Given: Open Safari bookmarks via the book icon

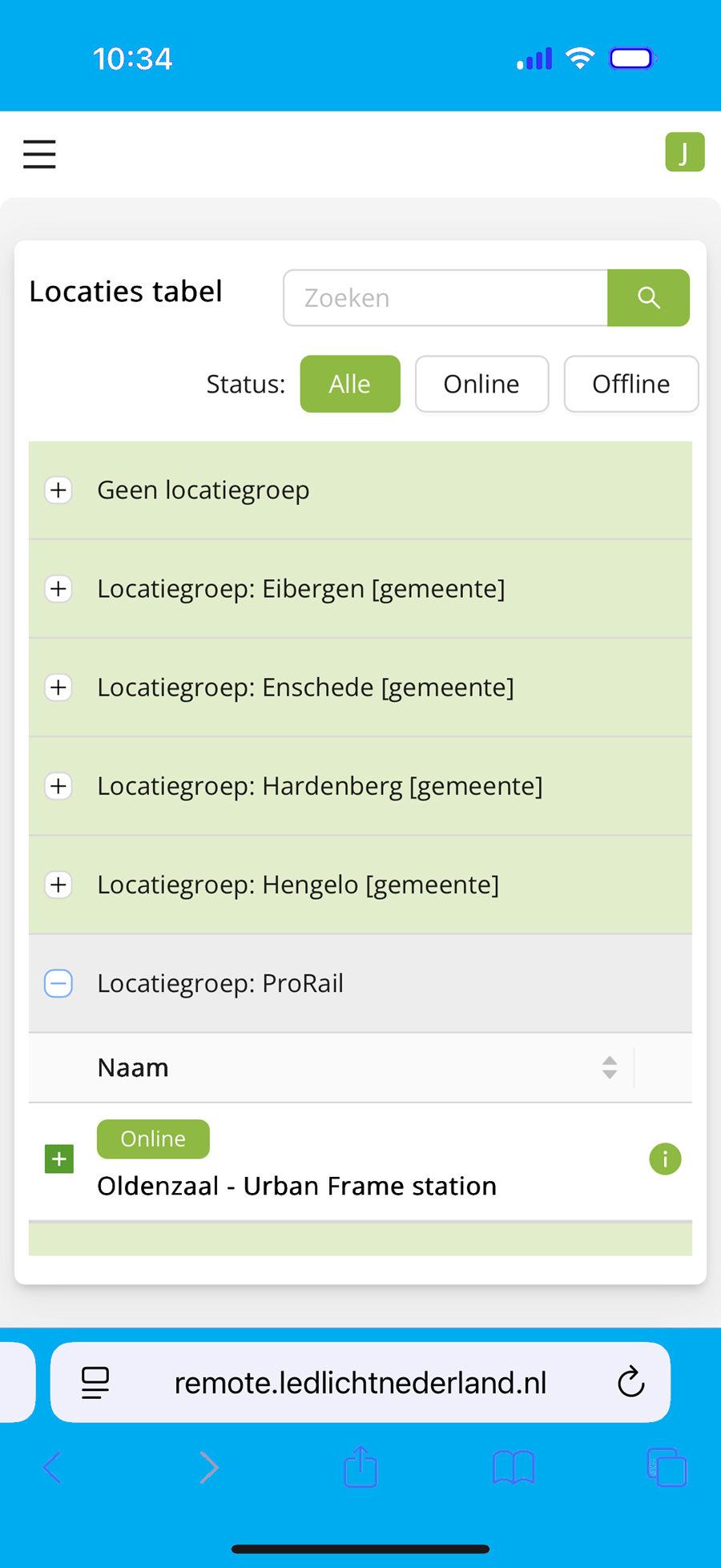Looking at the screenshot, I should click(x=513, y=1467).
